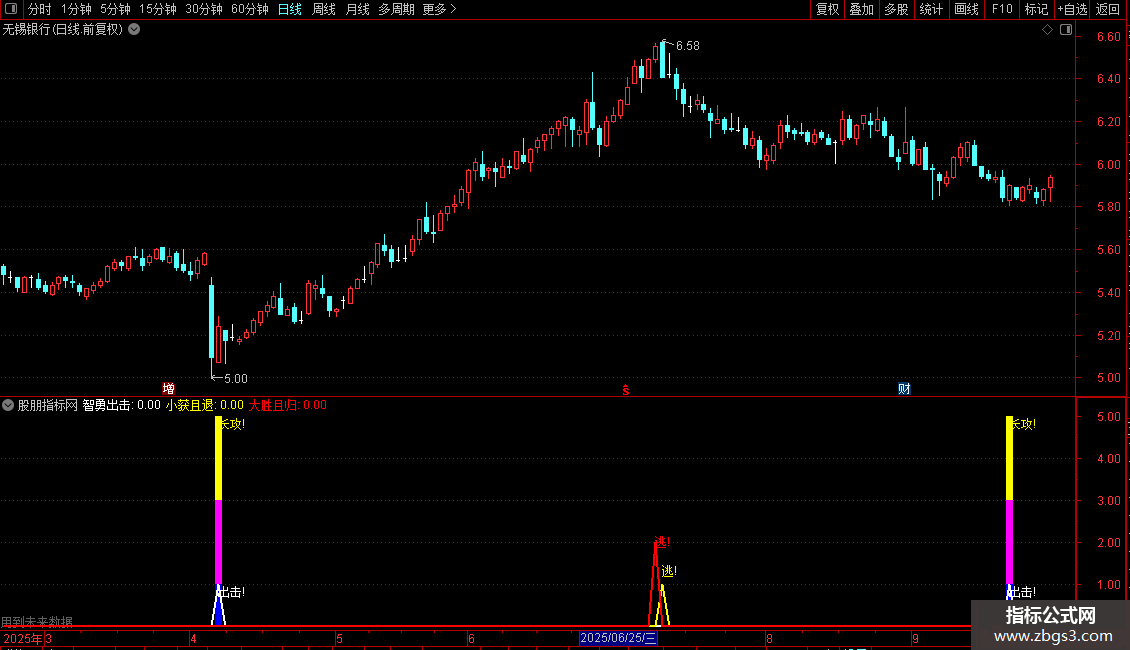1130x650 pixels.
Task: Select the 5分钟 period tab
Action: [x=115, y=9]
